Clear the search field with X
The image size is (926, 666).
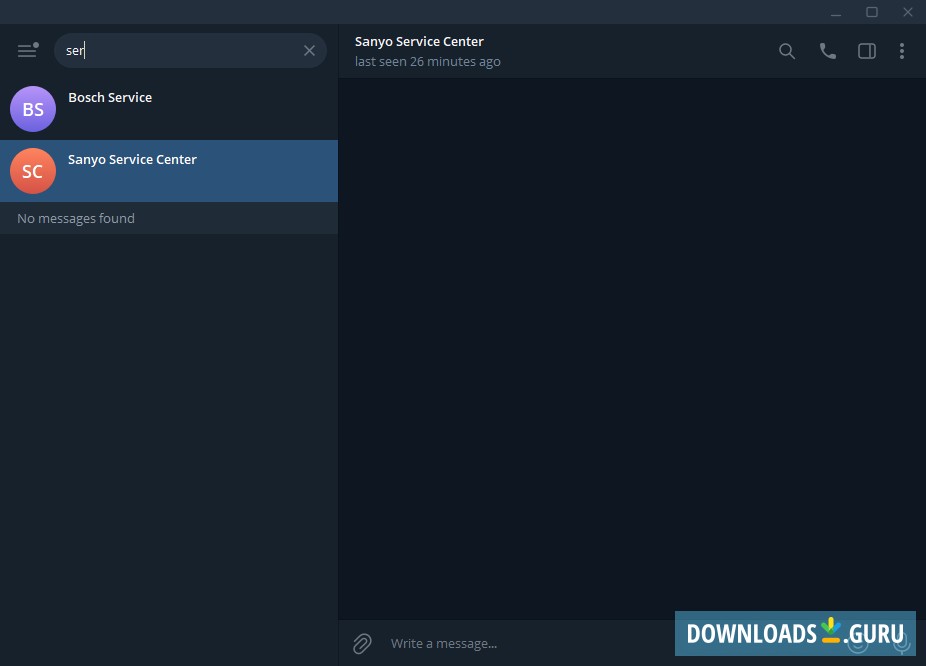(309, 51)
